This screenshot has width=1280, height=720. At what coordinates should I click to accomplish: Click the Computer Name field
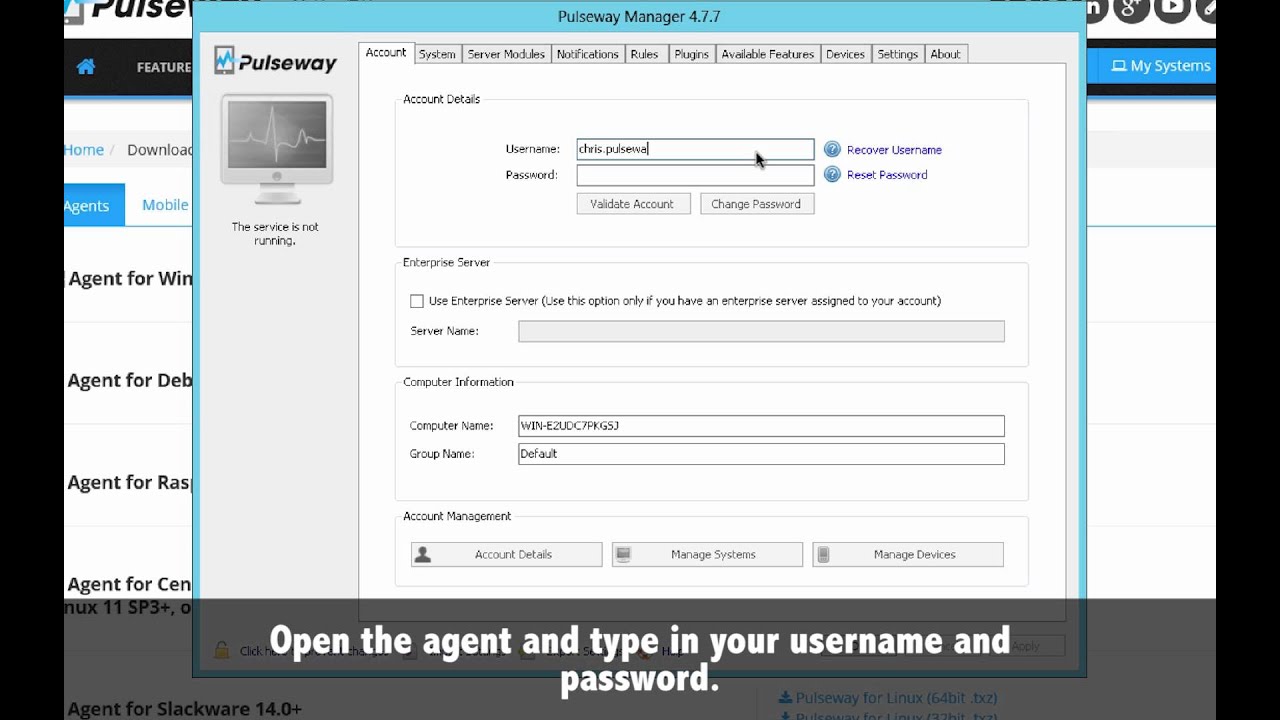pyautogui.click(x=761, y=426)
